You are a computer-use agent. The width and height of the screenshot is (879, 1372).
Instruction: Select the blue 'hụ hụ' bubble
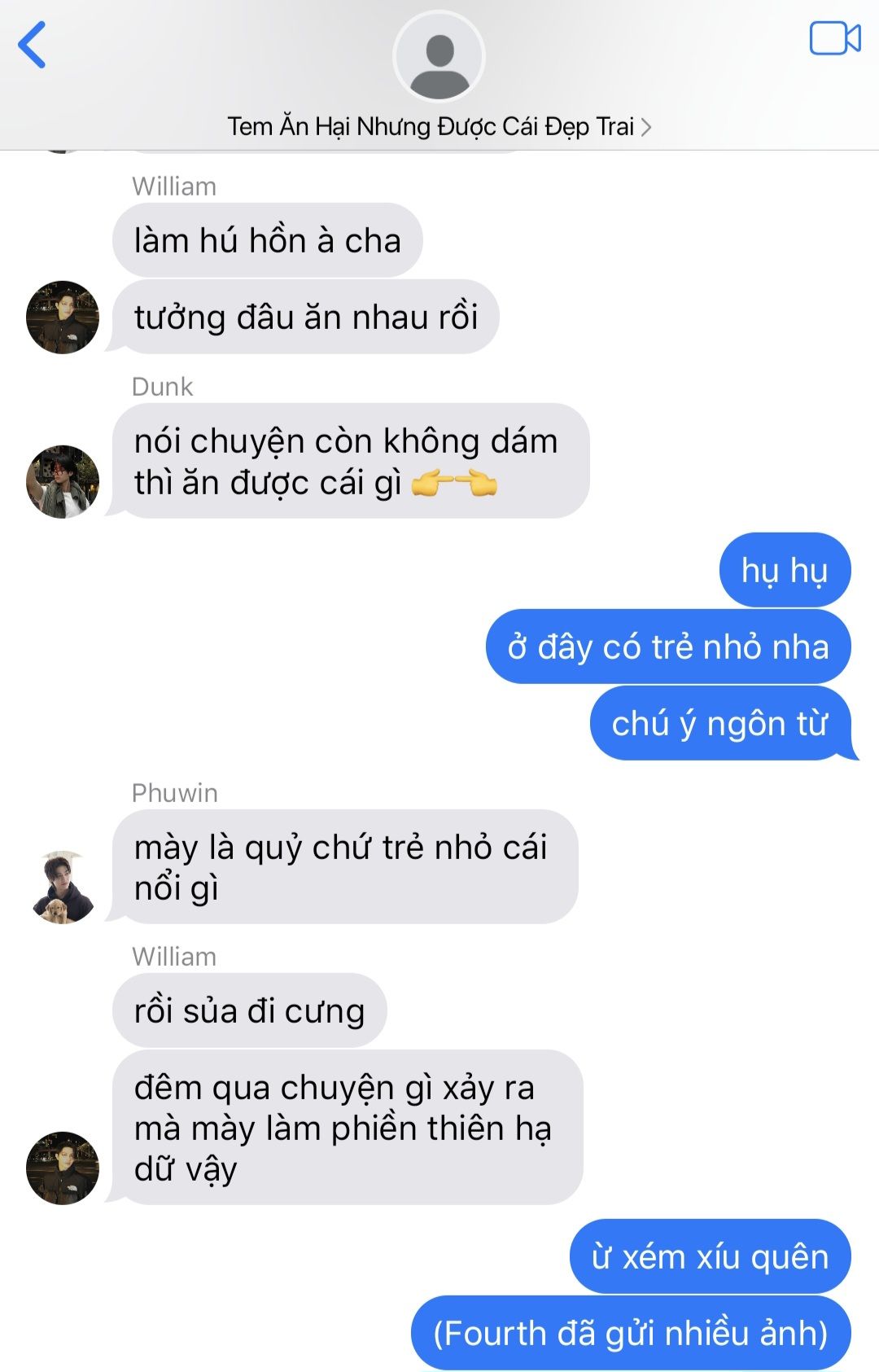785,570
